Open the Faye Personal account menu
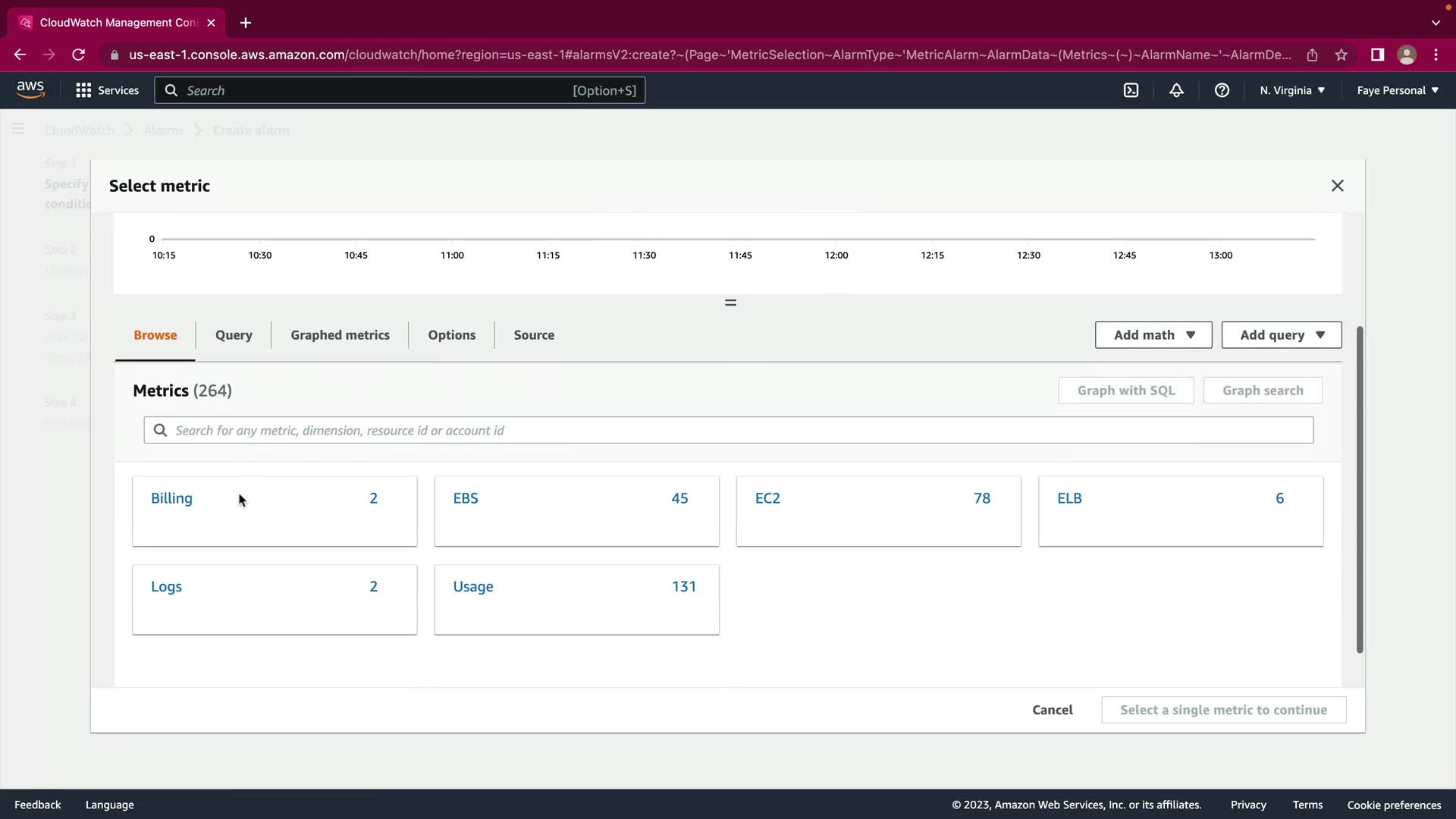Viewport: 1456px width, 819px height. pyautogui.click(x=1397, y=90)
